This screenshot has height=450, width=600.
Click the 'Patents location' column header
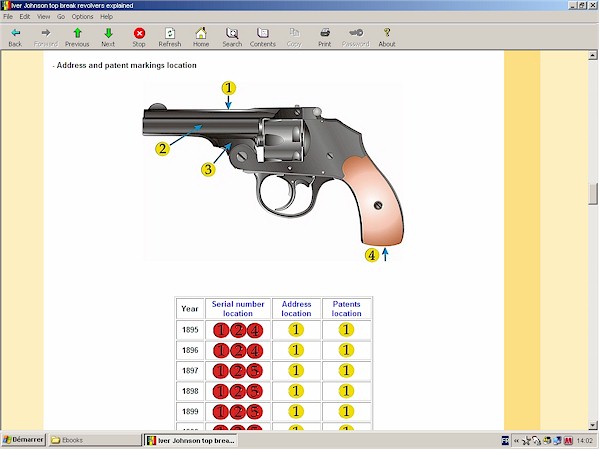click(x=346, y=308)
